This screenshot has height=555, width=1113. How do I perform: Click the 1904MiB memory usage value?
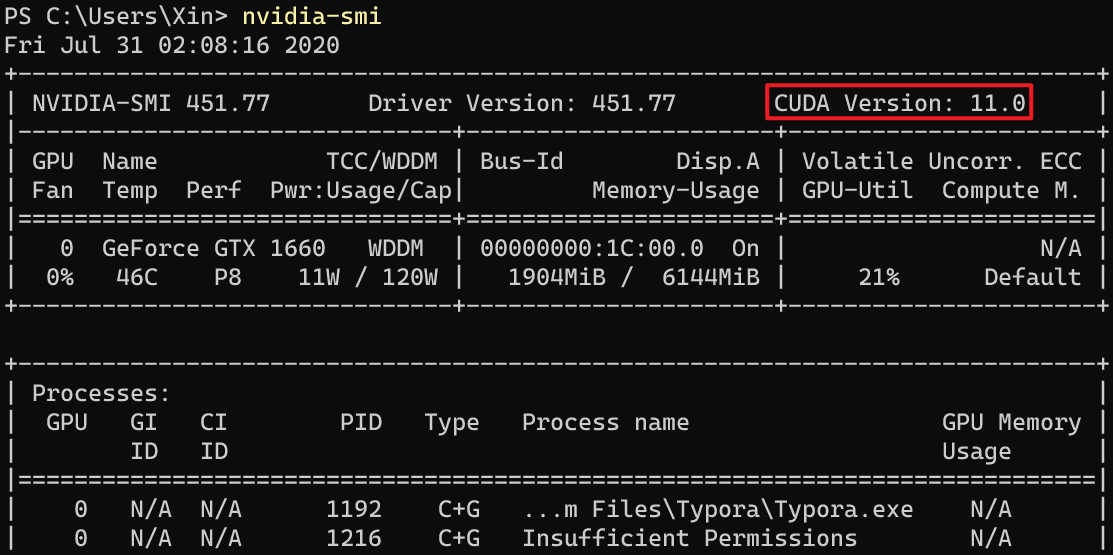point(556,277)
